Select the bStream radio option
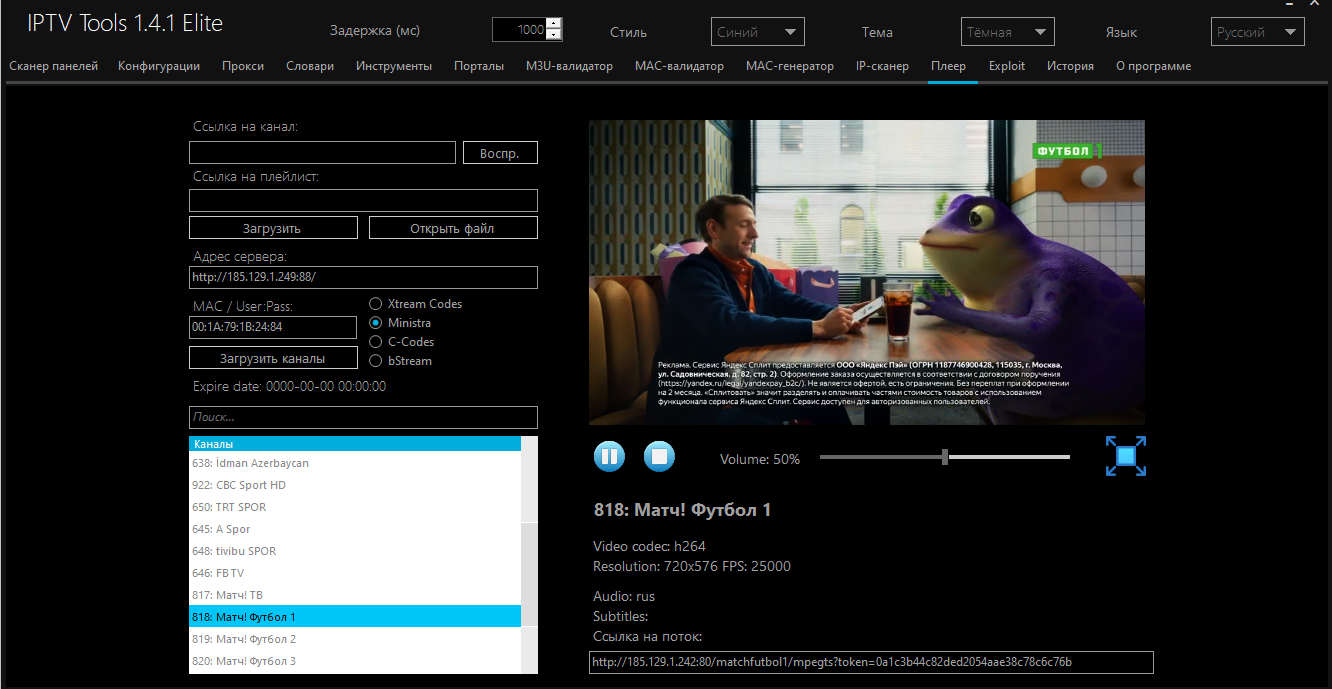Screen dimensions: 1332x689 [400, 361]
